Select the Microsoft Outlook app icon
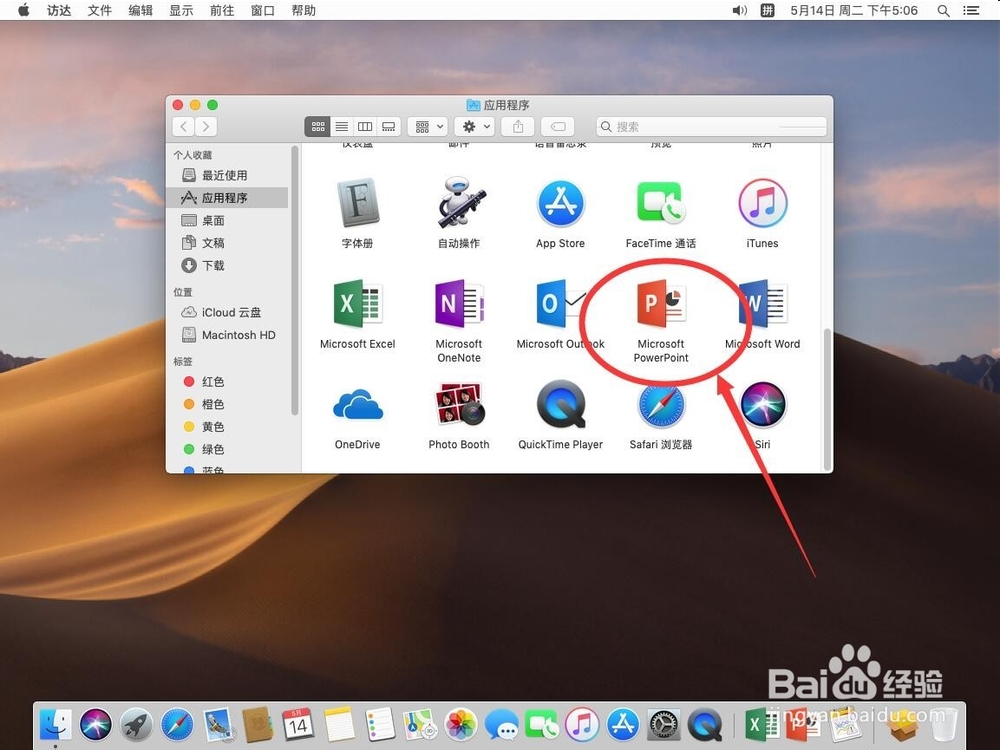1000x750 pixels. [x=560, y=304]
